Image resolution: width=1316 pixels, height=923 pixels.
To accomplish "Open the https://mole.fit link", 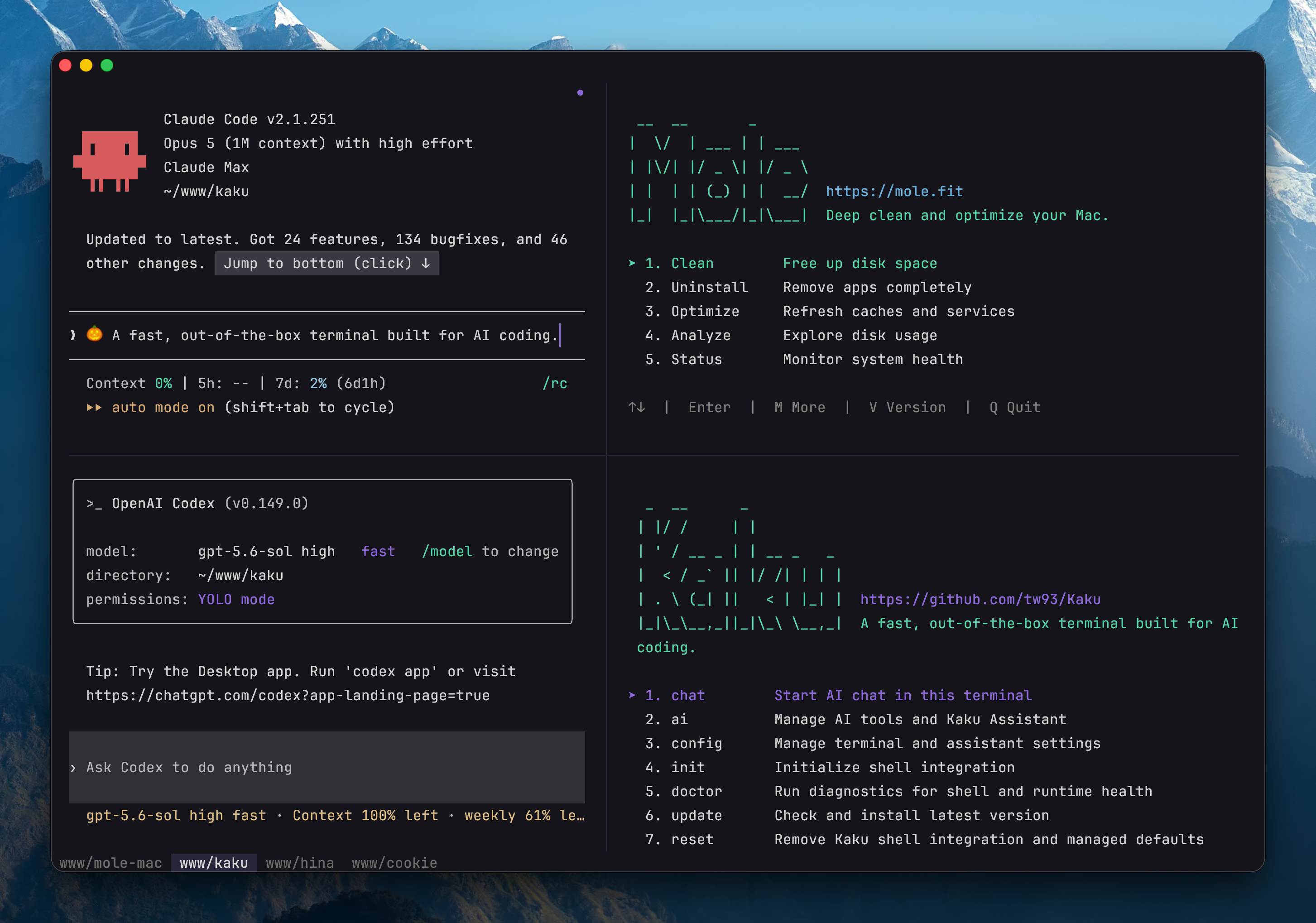I will point(894,192).
